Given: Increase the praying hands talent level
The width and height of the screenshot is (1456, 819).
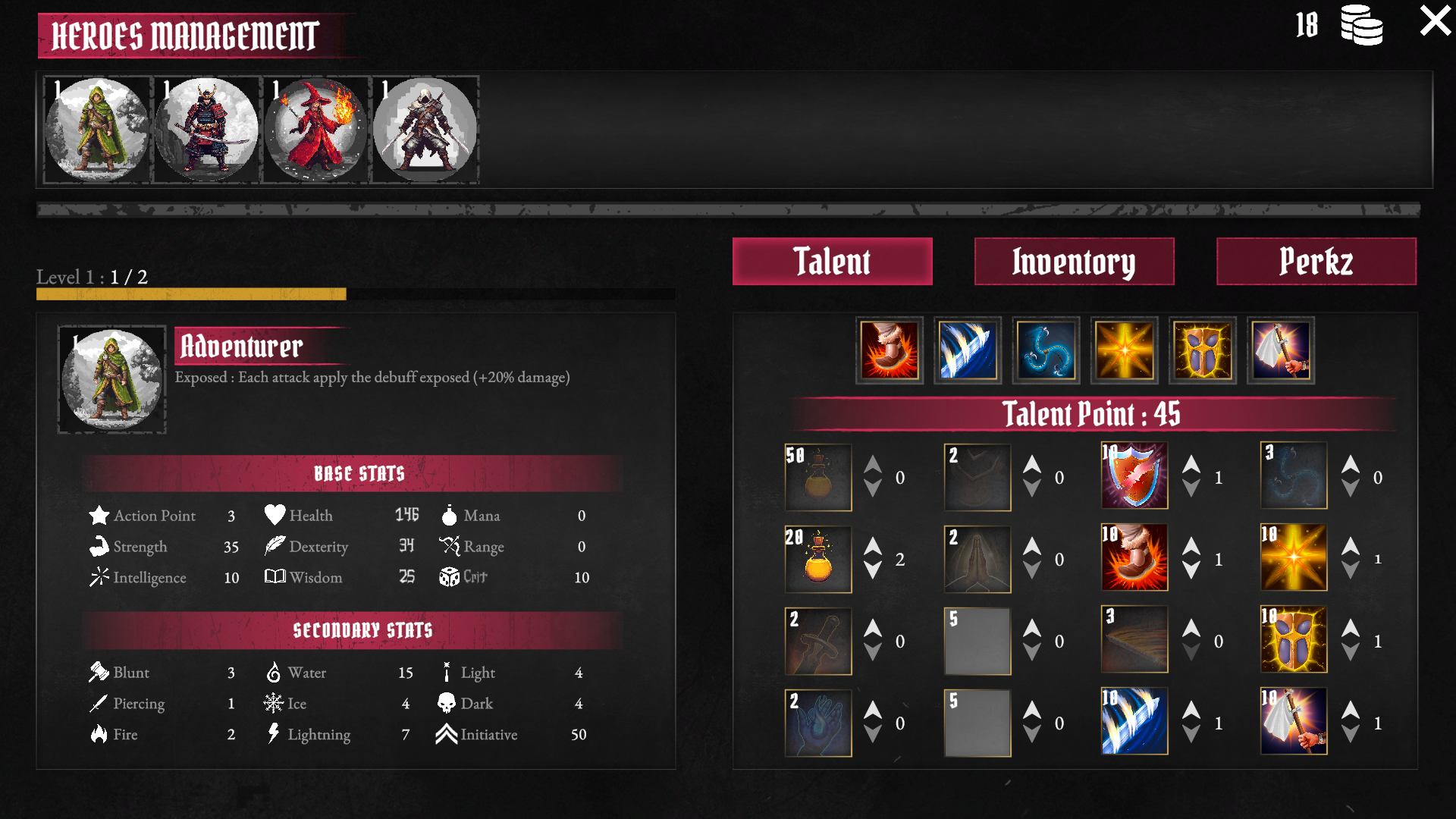Looking at the screenshot, I should point(1032,546).
